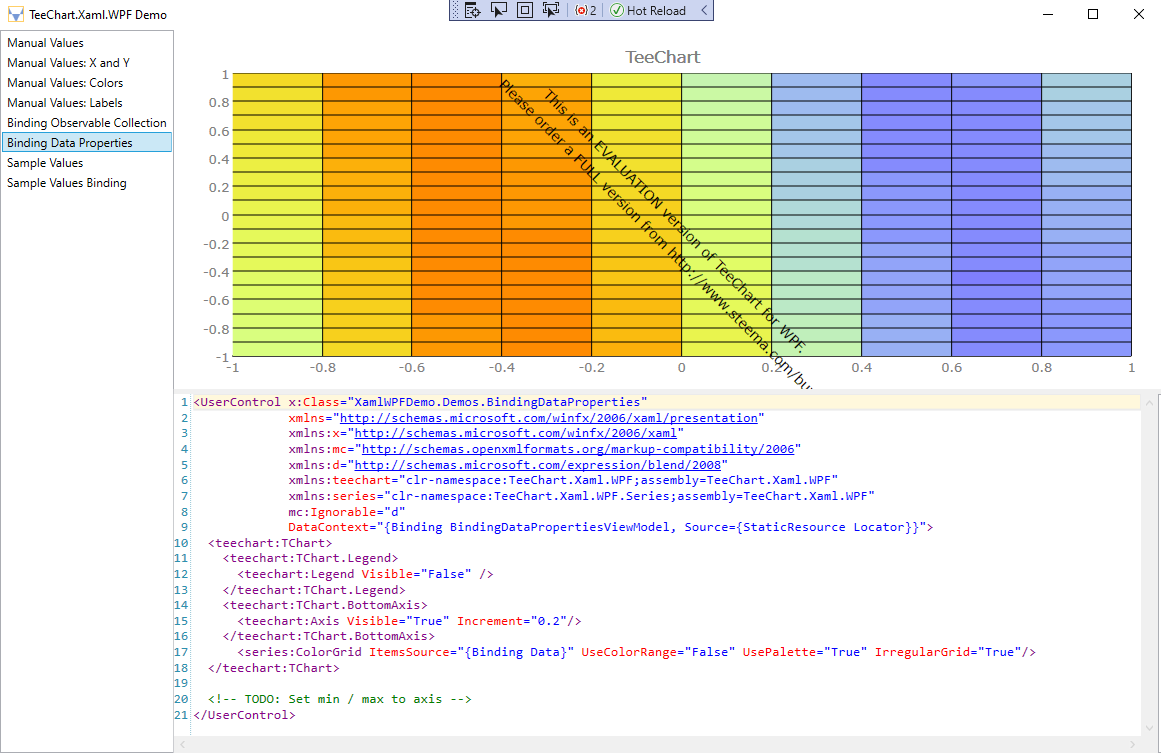The height and width of the screenshot is (753, 1161).
Task: Open the winfx/2006/xaml namespace link
Action: [515, 434]
